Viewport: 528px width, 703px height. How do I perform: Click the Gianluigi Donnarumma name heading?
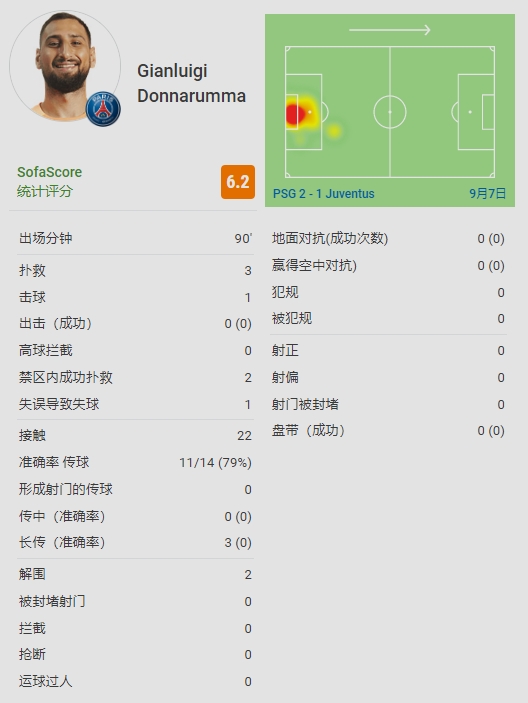click(x=191, y=83)
